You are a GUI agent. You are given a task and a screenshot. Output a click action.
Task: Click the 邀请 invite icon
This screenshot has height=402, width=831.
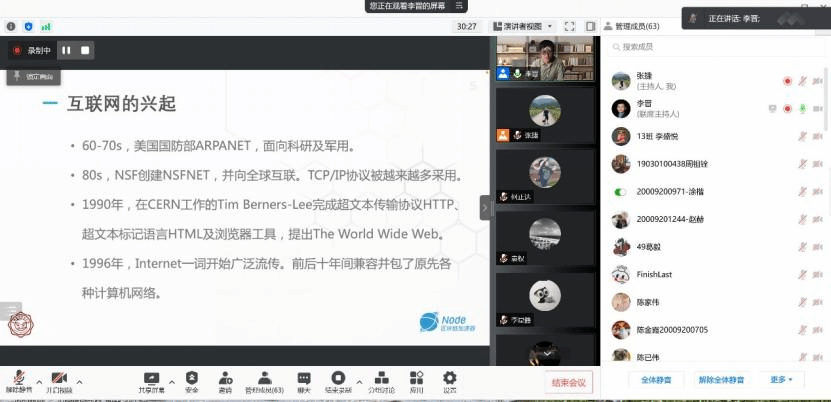tap(226, 378)
